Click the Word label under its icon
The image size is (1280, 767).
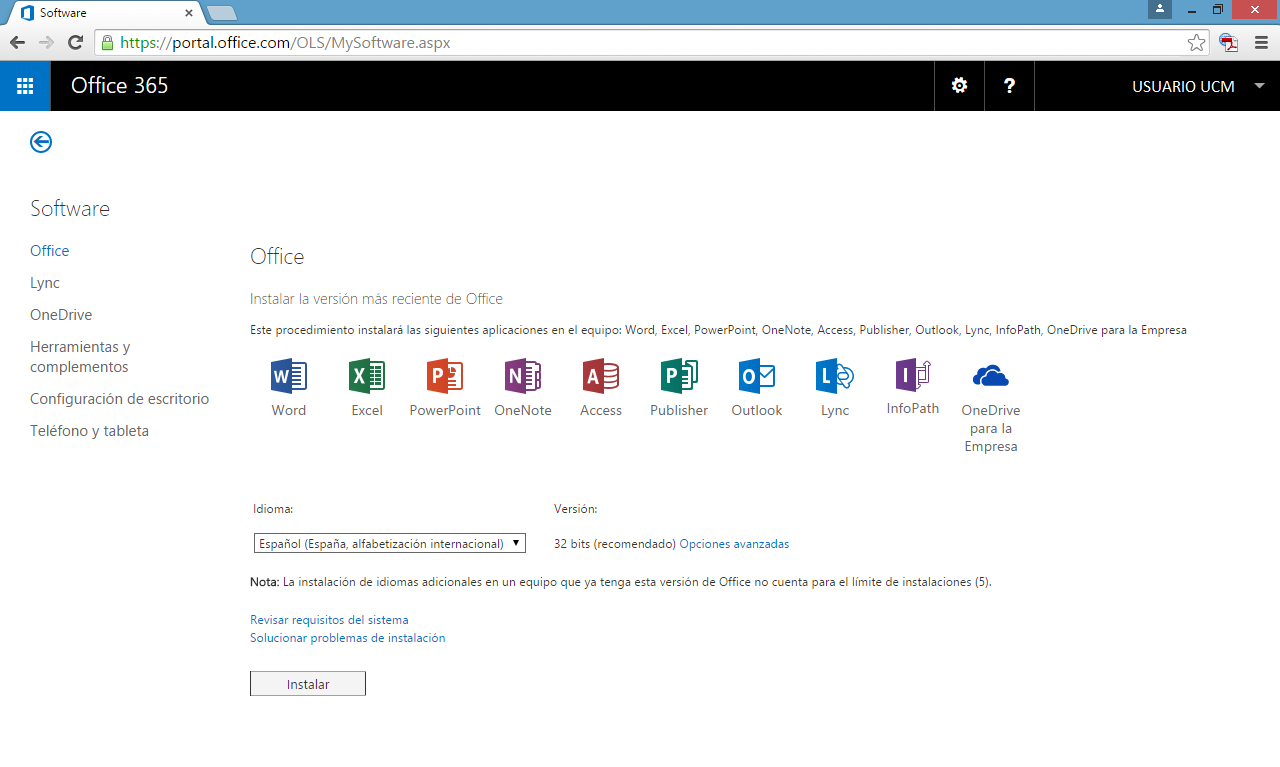[x=289, y=411]
